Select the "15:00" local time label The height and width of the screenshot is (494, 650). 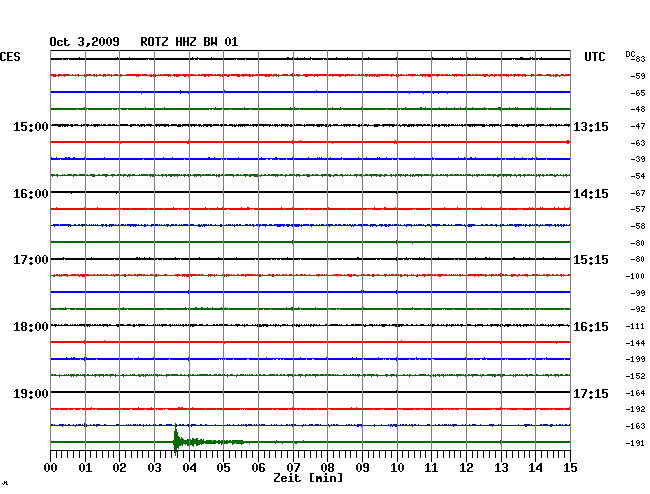point(31,126)
